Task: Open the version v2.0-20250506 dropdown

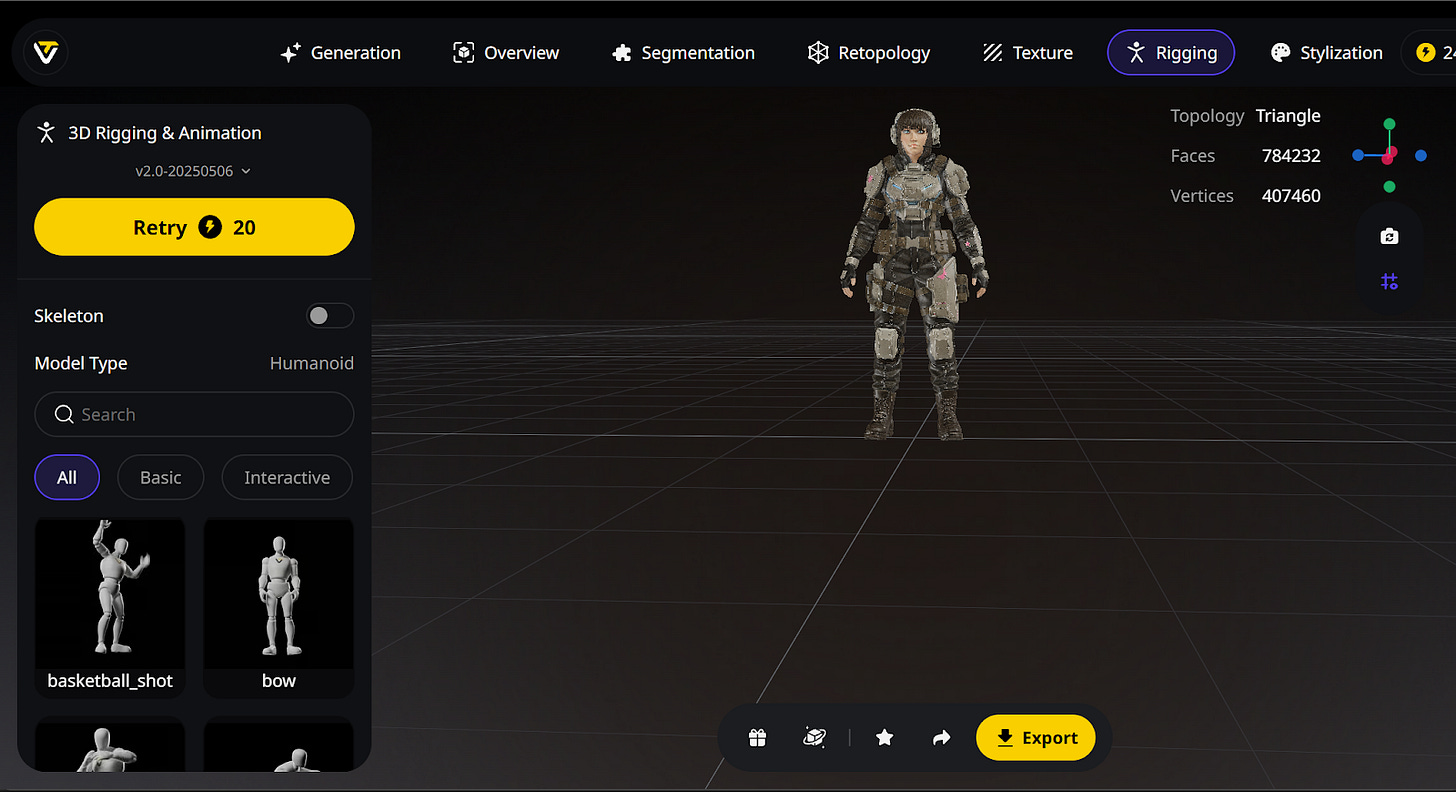Action: pos(194,171)
